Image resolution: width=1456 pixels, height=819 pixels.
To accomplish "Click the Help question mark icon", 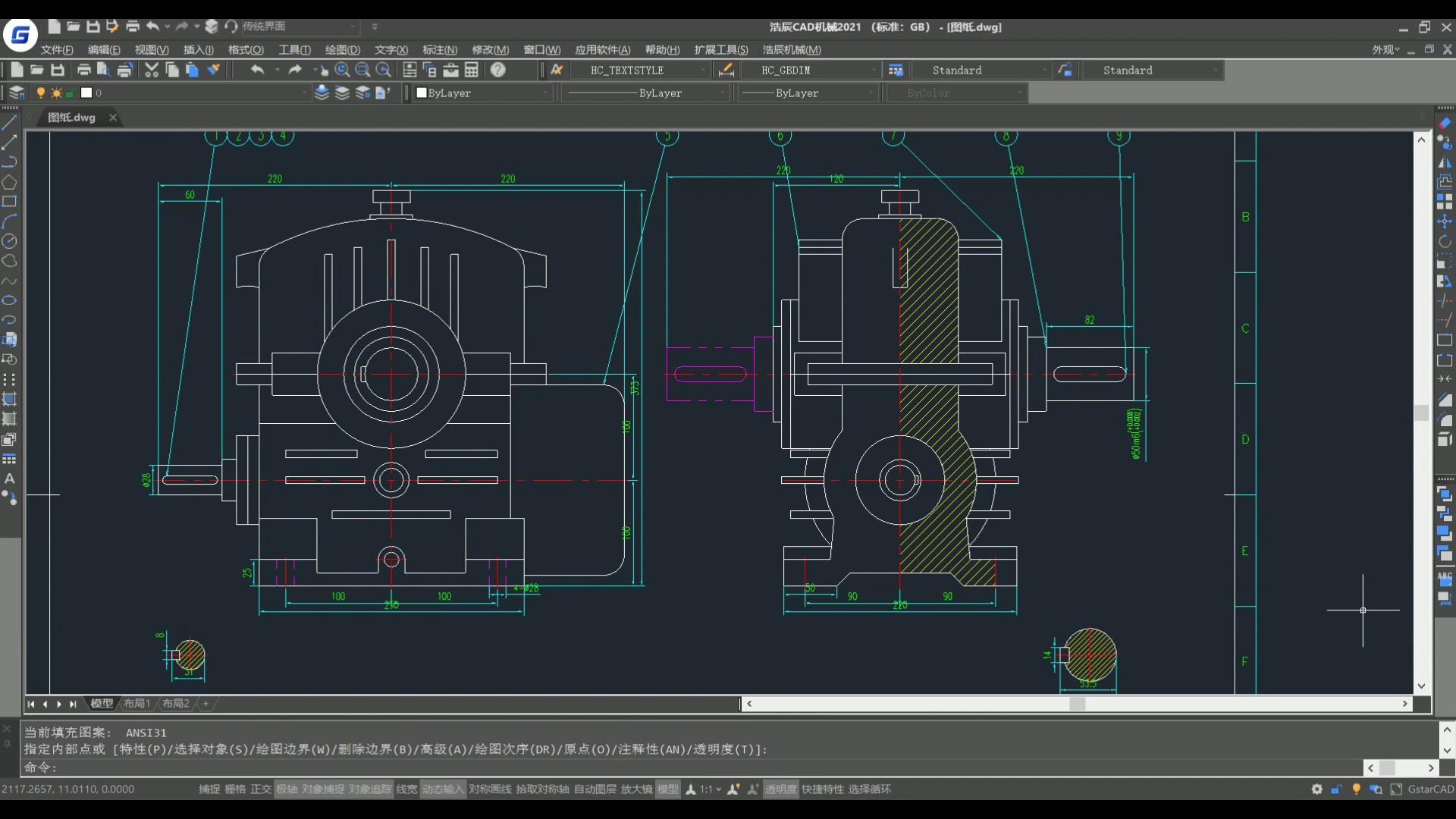I will pos(497,70).
